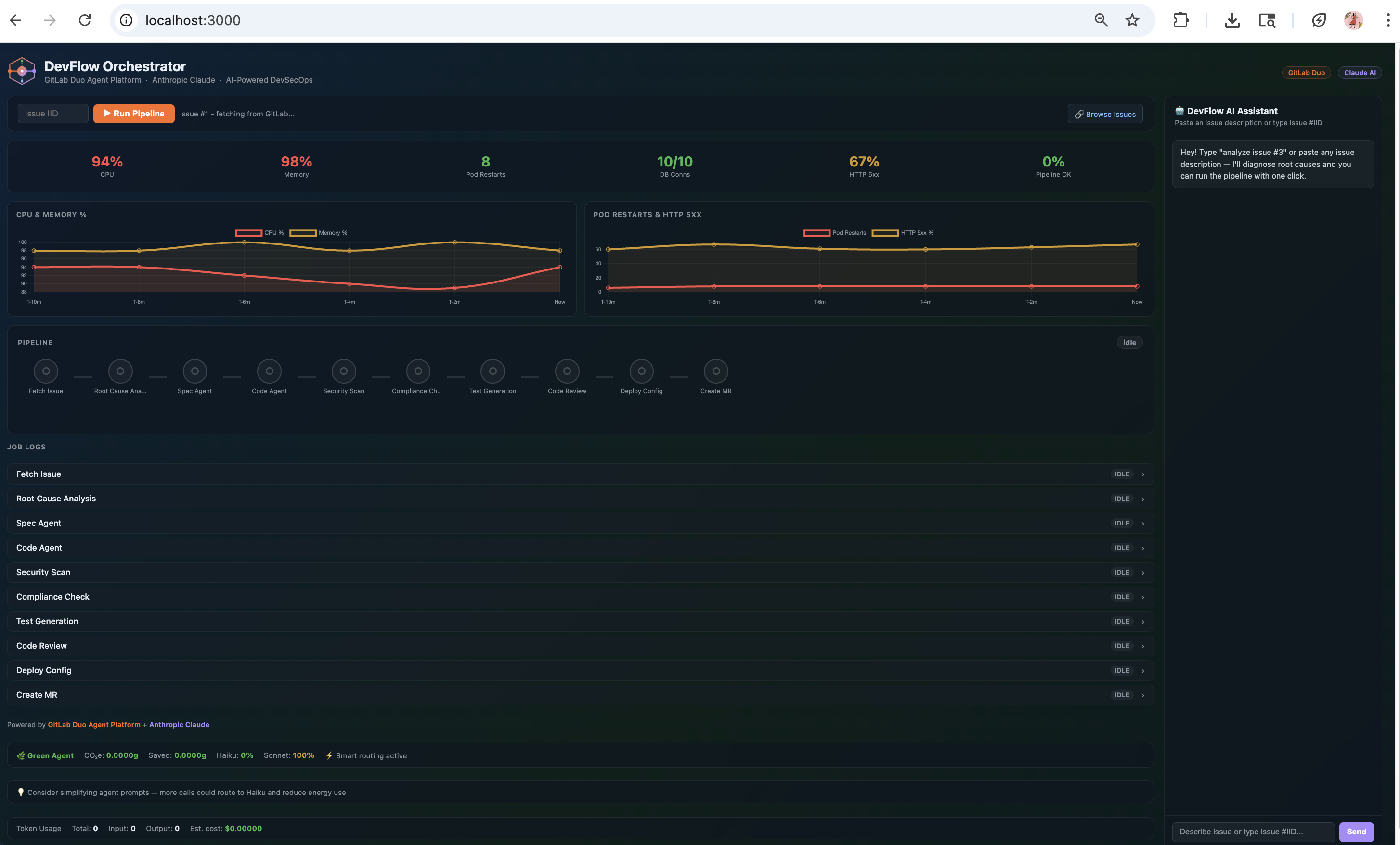Click the Security Scan pipeline stage circle
This screenshot has height=845, width=1400.
tap(344, 371)
